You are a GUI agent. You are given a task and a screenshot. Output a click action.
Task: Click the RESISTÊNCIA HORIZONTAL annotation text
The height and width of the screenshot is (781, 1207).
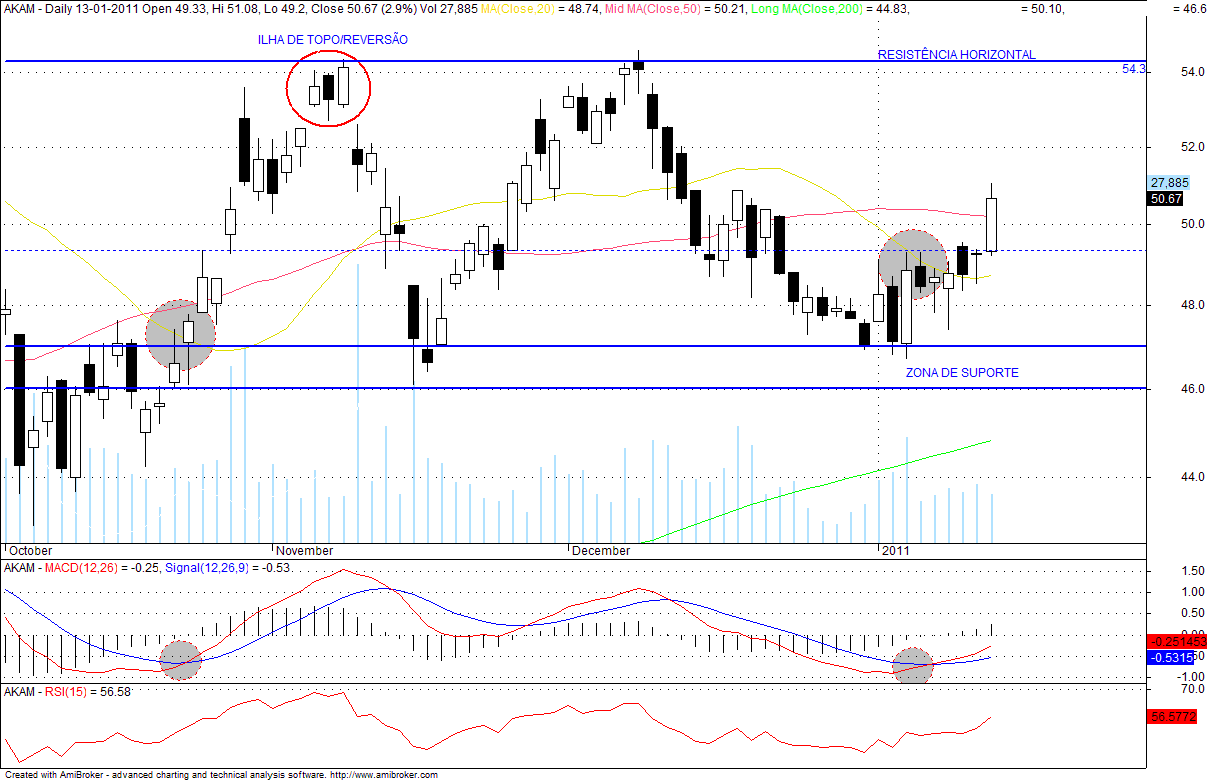pos(957,55)
